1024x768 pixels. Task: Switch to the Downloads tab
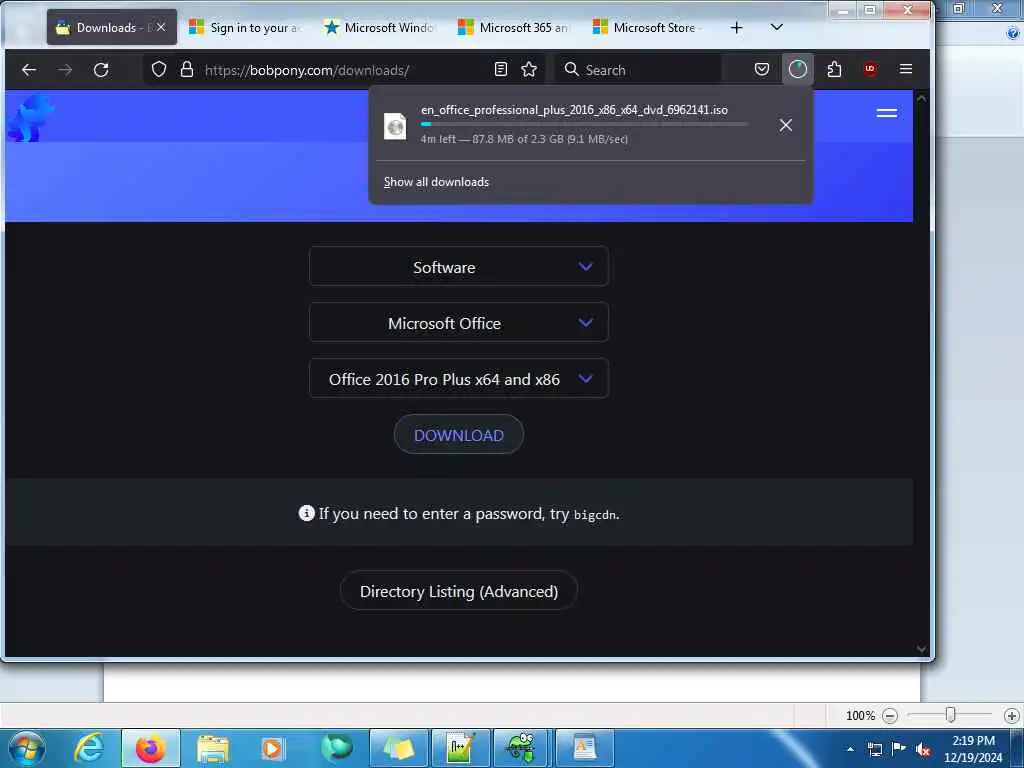tap(112, 27)
